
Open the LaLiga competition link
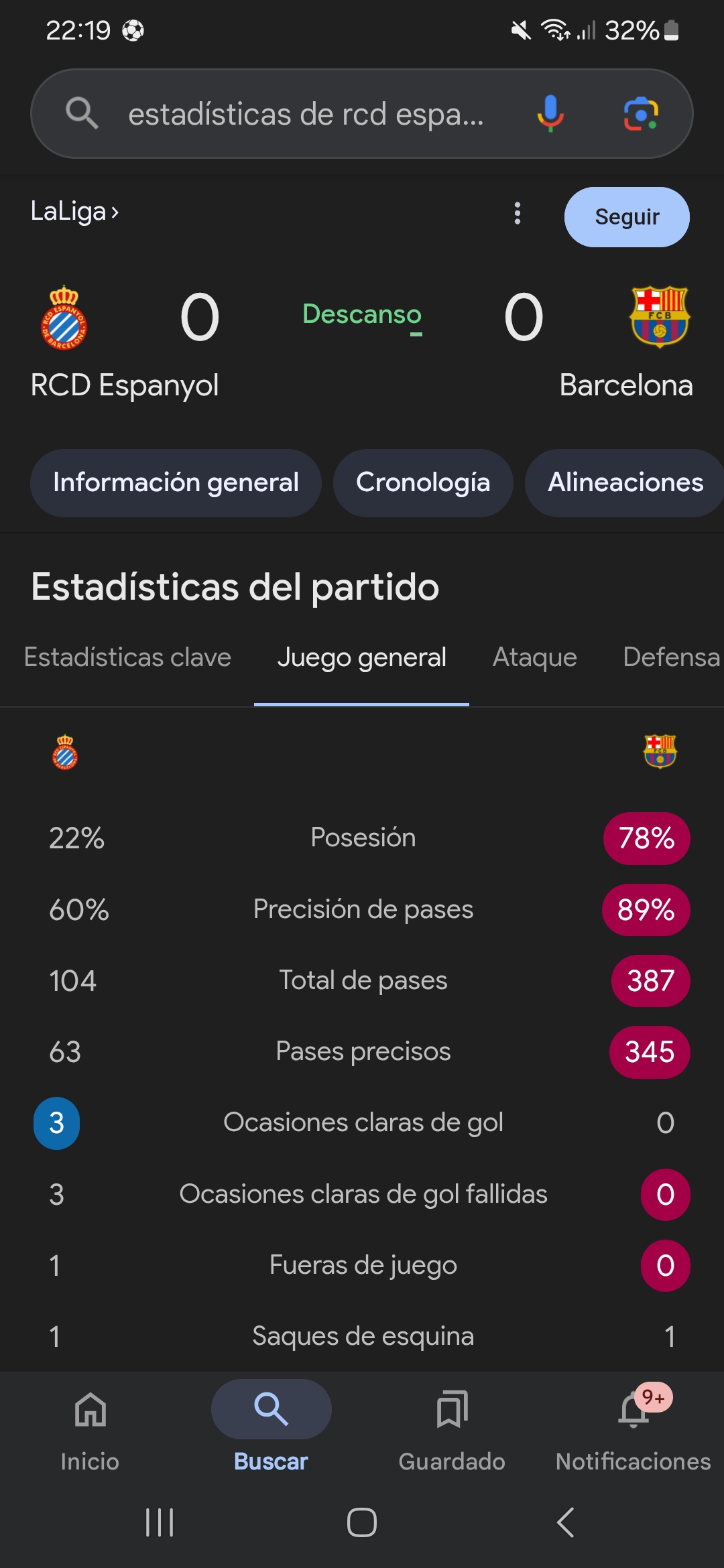74,212
